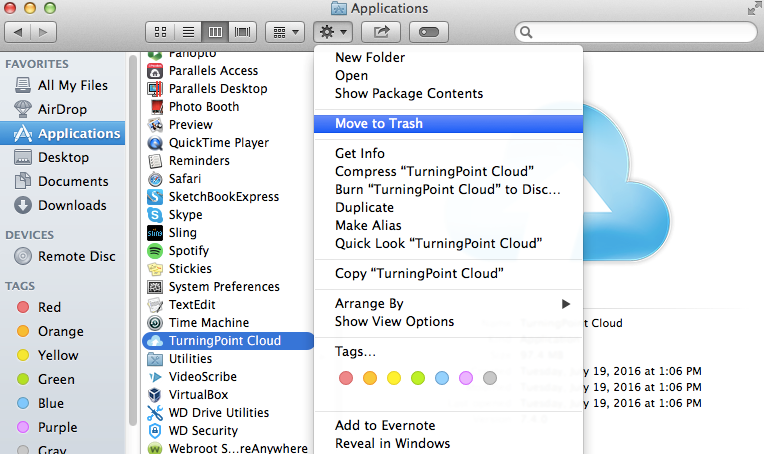764x454 pixels.
Task: Choose New Folder from the menu
Action: pos(448,57)
